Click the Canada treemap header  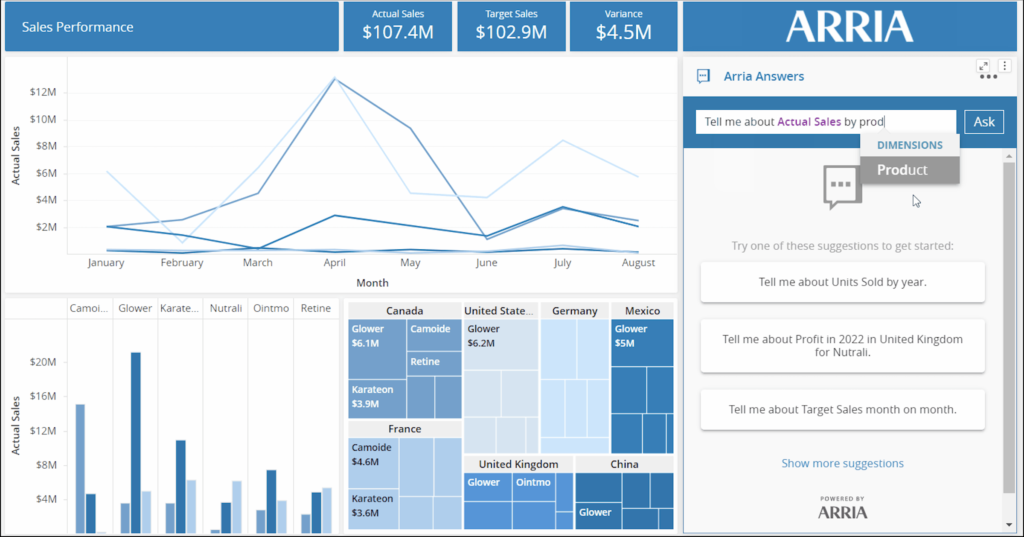(405, 311)
